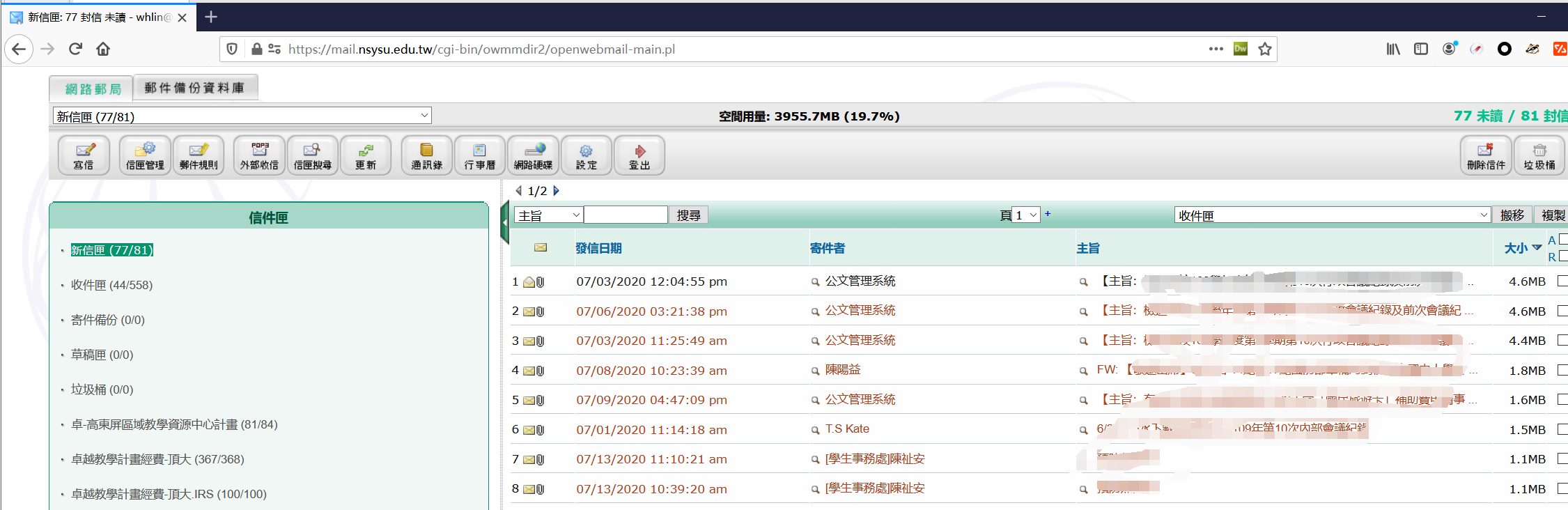This screenshot has width=1568, height=510.
Task: Tick checkbox for 07/13/2020 11:10:21 message
Action: [x=1562, y=458]
